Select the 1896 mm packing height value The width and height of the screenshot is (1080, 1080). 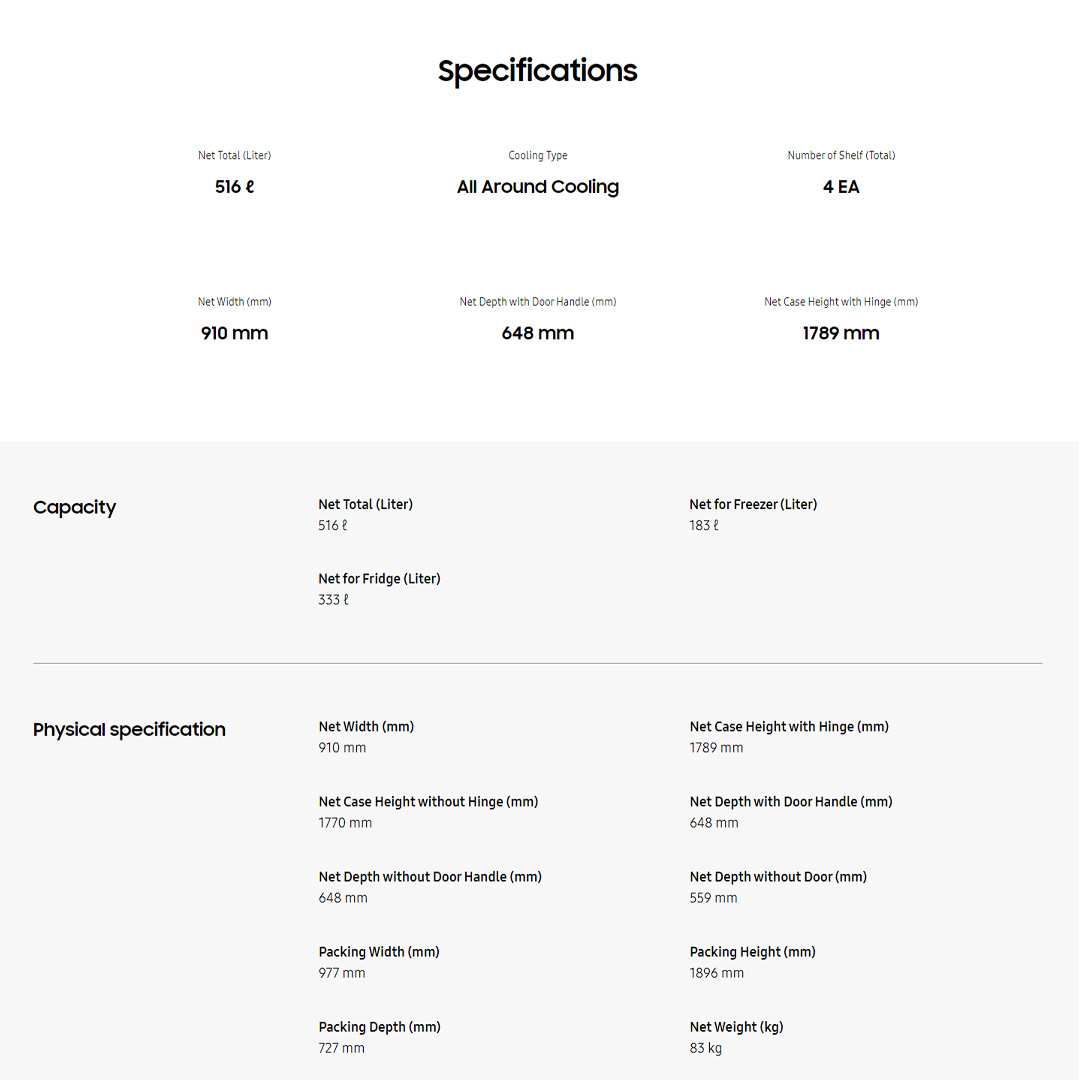(716, 973)
